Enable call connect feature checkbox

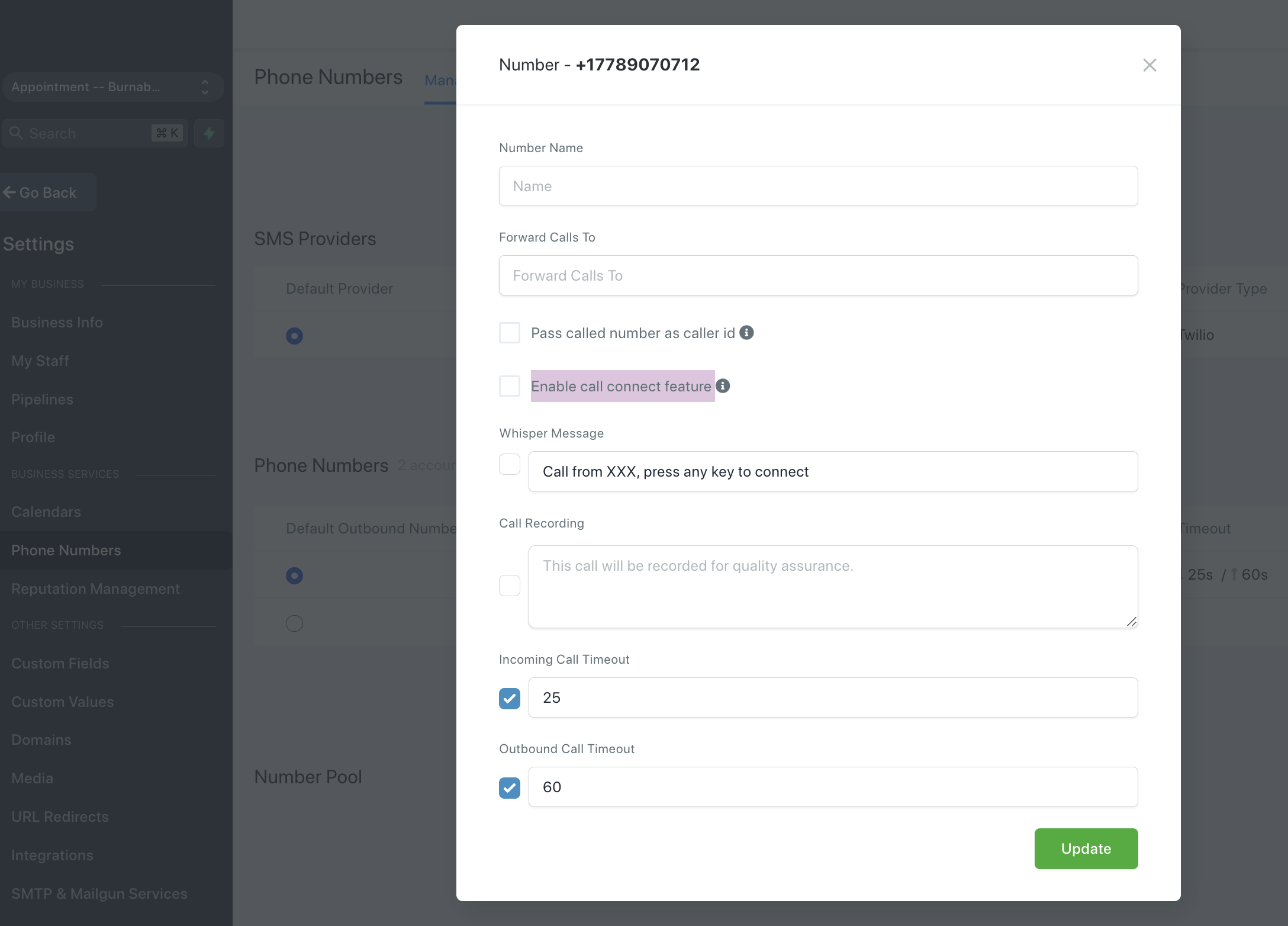tap(509, 386)
